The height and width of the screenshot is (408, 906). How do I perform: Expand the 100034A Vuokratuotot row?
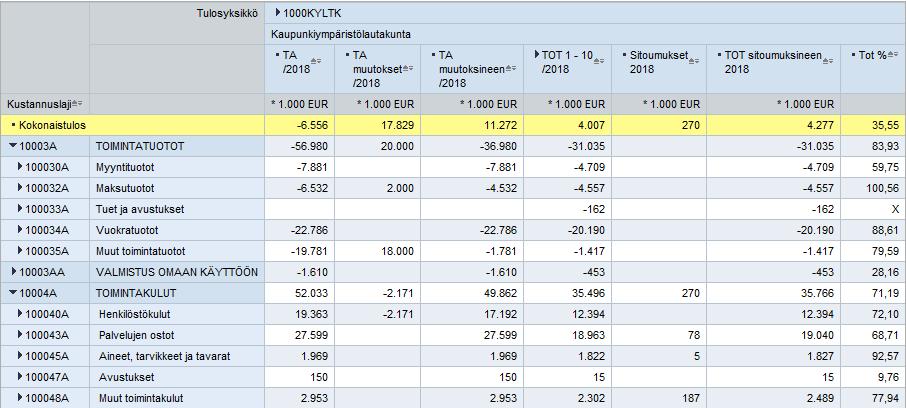[x=20, y=230]
